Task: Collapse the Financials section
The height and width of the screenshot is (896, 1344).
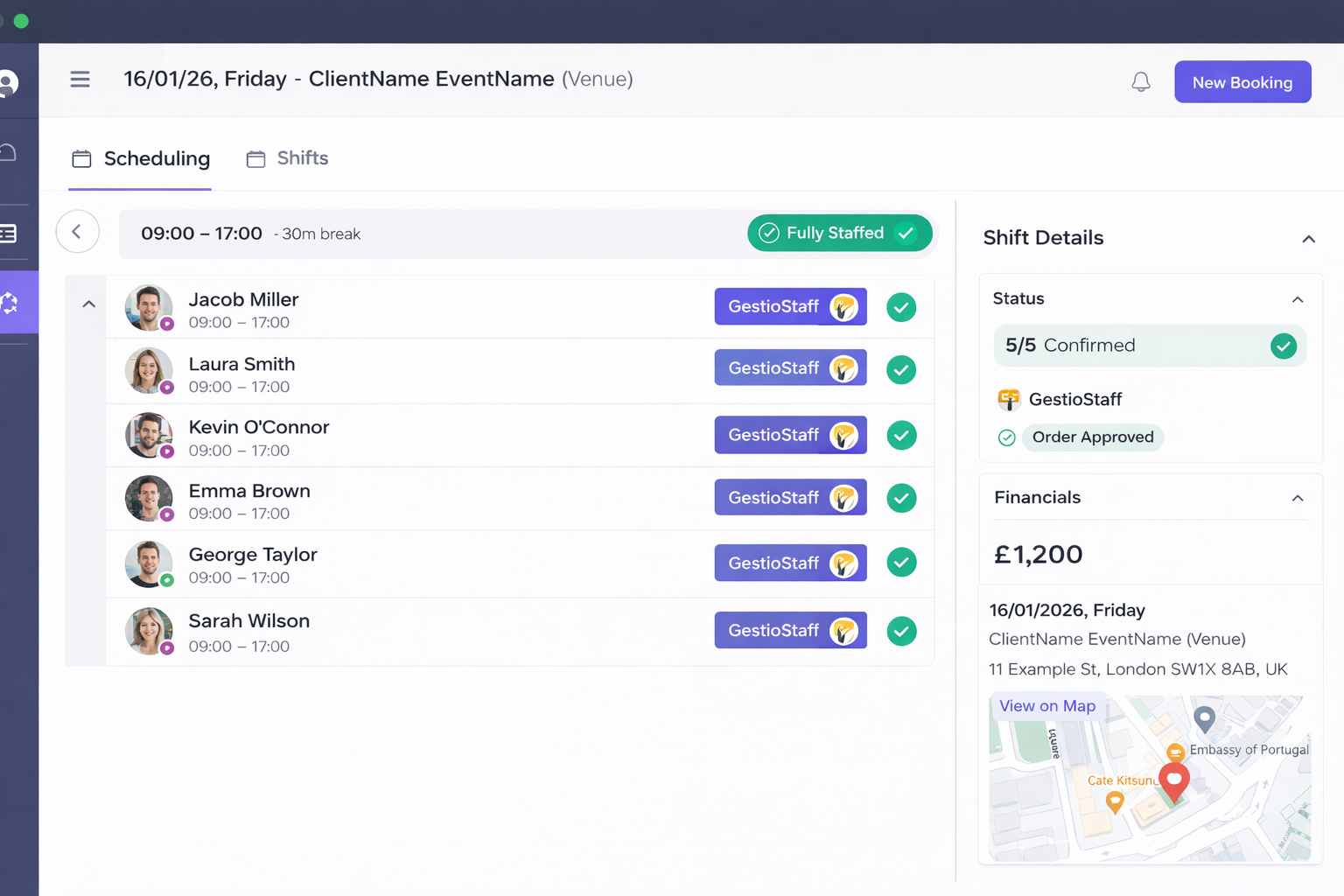Action: (1297, 498)
